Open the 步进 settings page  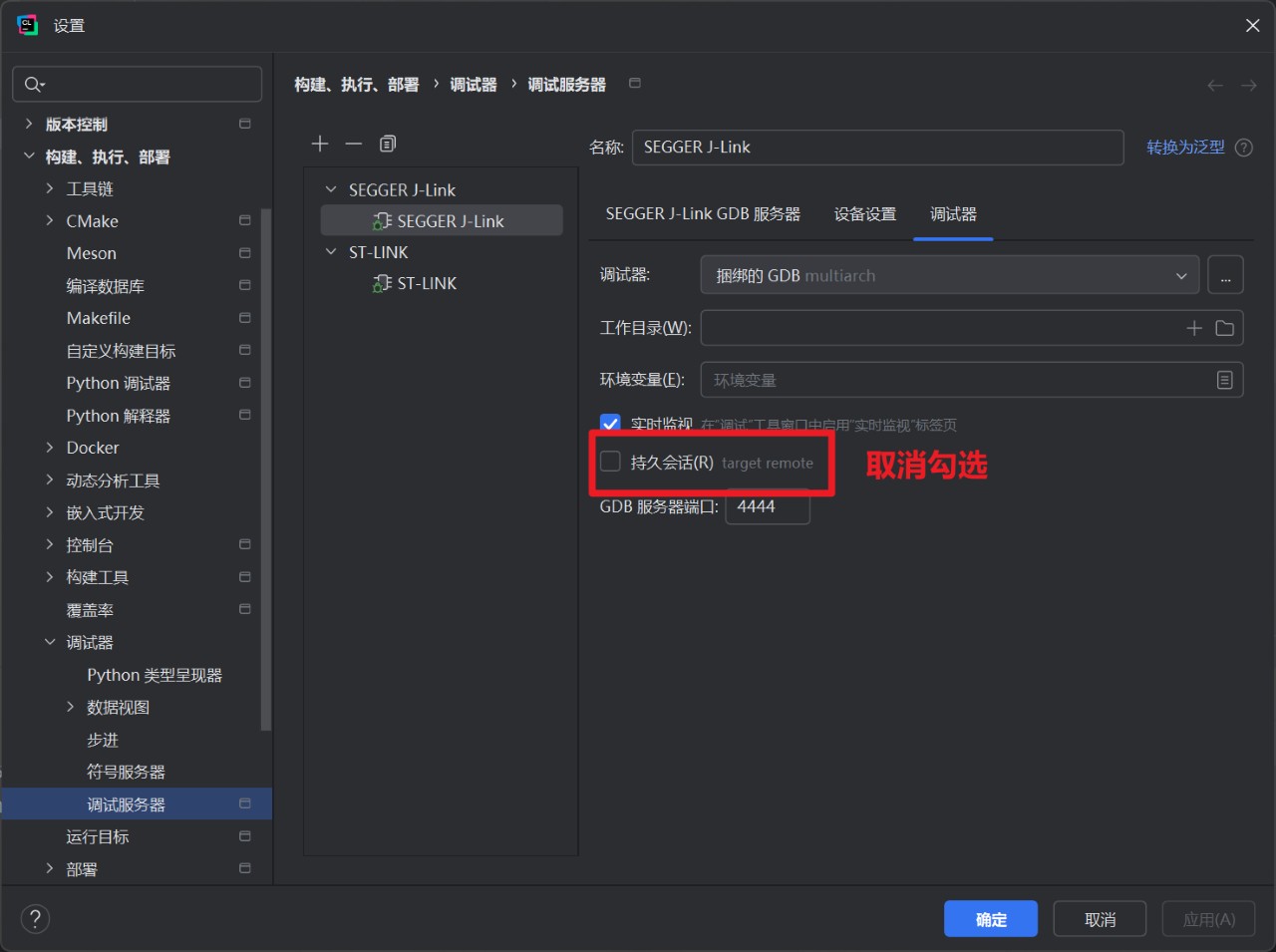103,740
